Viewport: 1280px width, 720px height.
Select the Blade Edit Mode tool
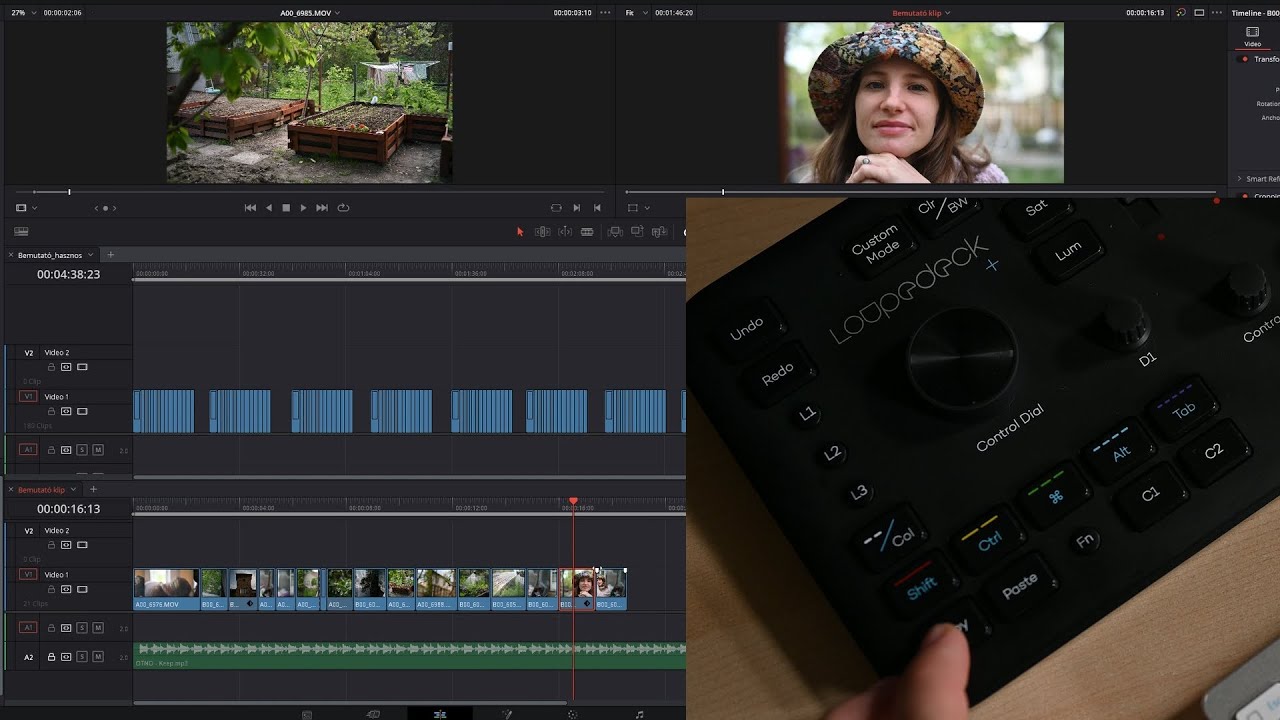pyautogui.click(x=587, y=232)
